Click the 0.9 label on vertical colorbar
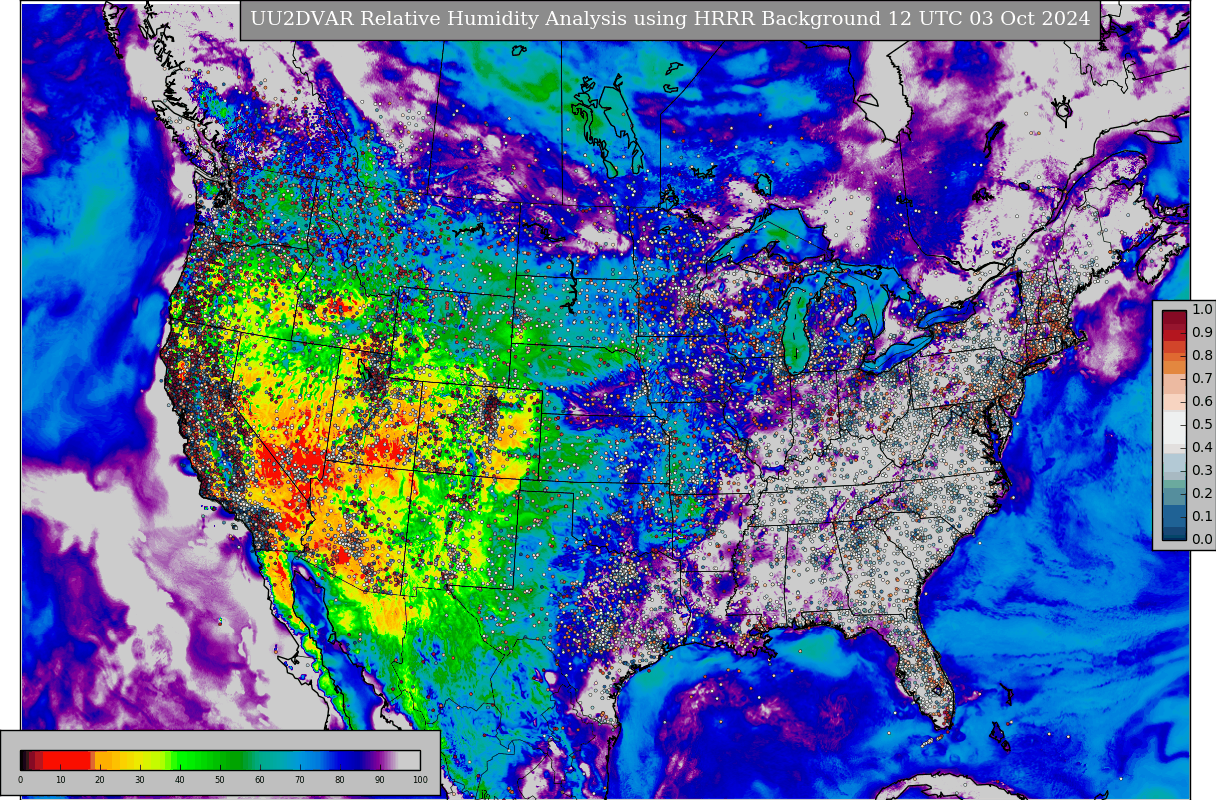This screenshot has height=800, width=1216. [1202, 333]
